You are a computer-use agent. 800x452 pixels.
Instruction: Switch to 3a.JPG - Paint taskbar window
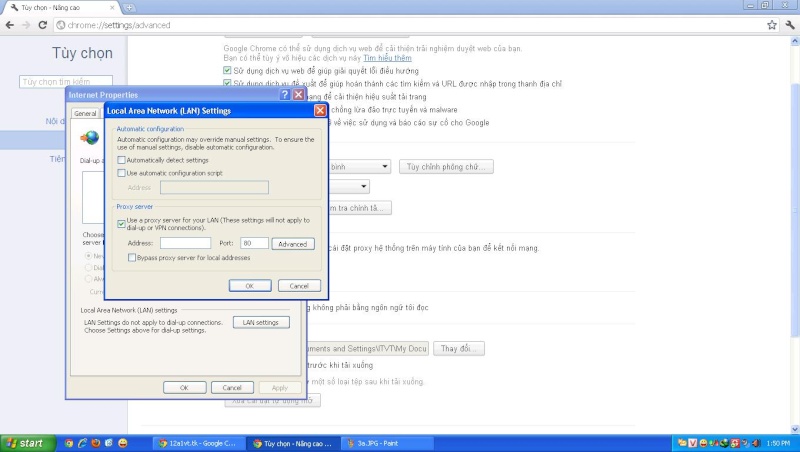tap(388, 443)
